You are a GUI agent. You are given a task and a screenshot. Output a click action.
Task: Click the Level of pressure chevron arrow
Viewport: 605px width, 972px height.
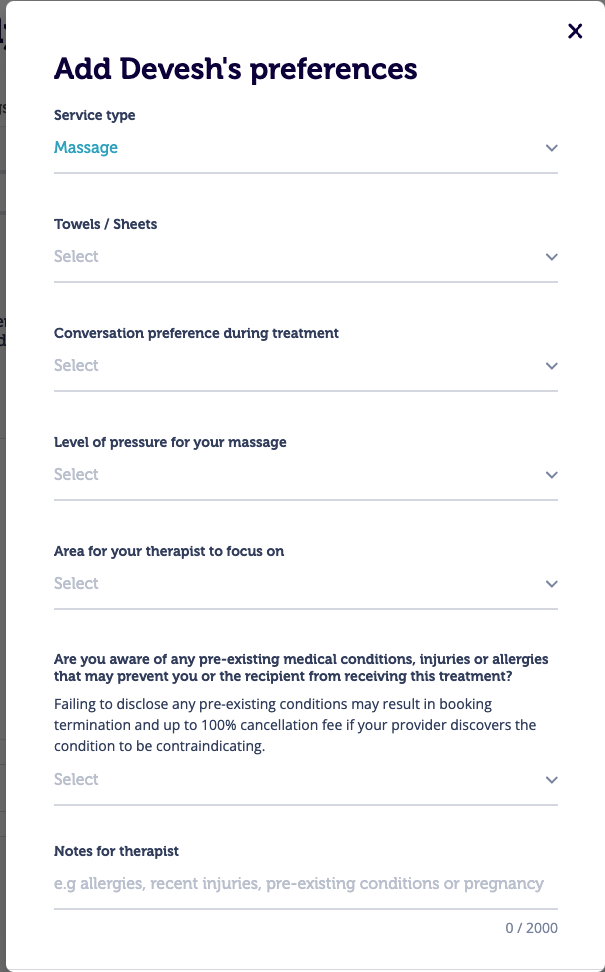coord(551,475)
